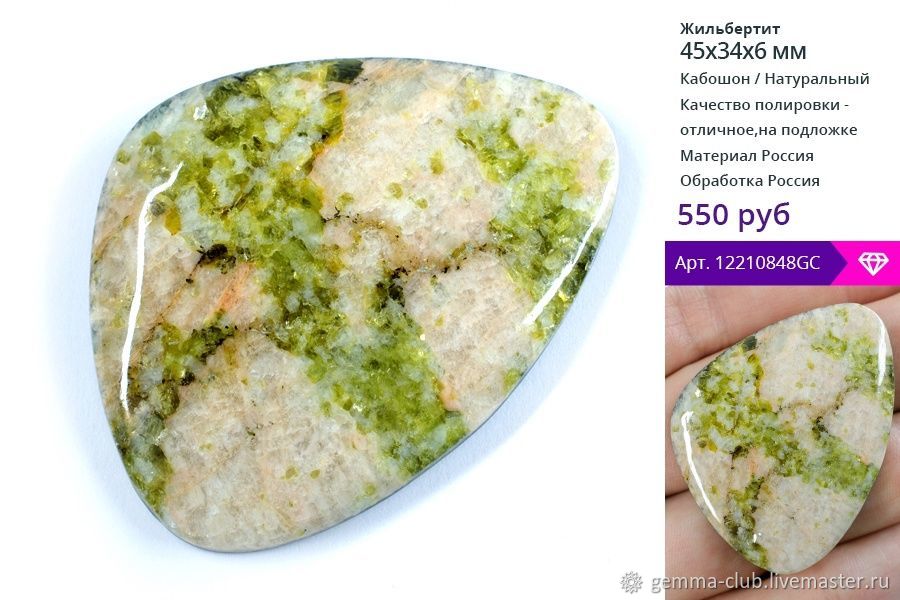Viewport: 900px width, 600px height.
Task: Click the large gilbertite cabochon photo
Action: (355, 303)
